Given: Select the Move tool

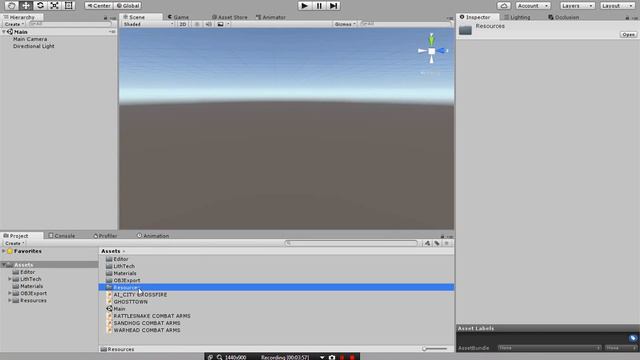Looking at the screenshot, I should pyautogui.click(x=26, y=5).
